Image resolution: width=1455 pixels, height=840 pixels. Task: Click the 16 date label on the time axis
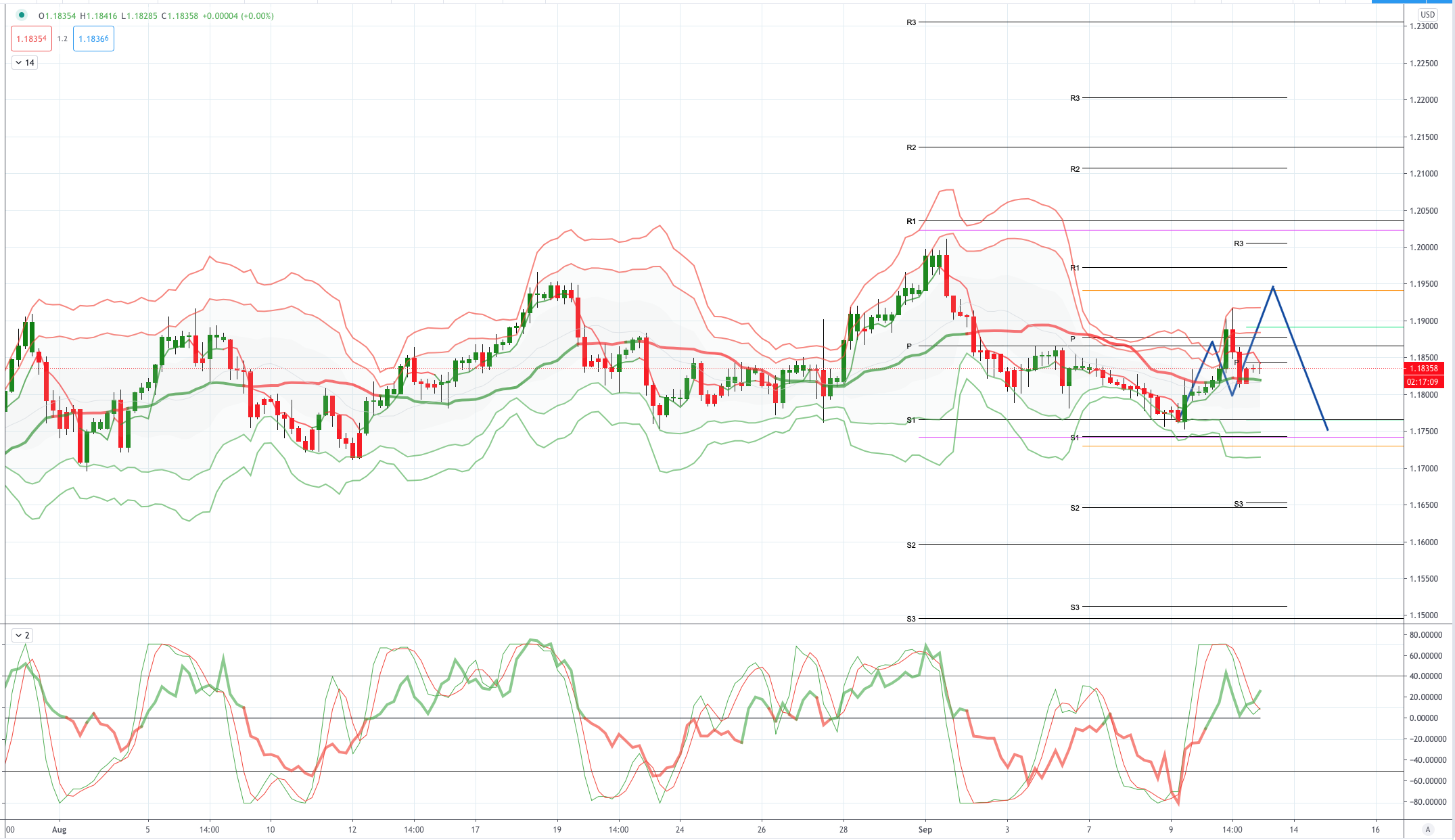click(1375, 830)
